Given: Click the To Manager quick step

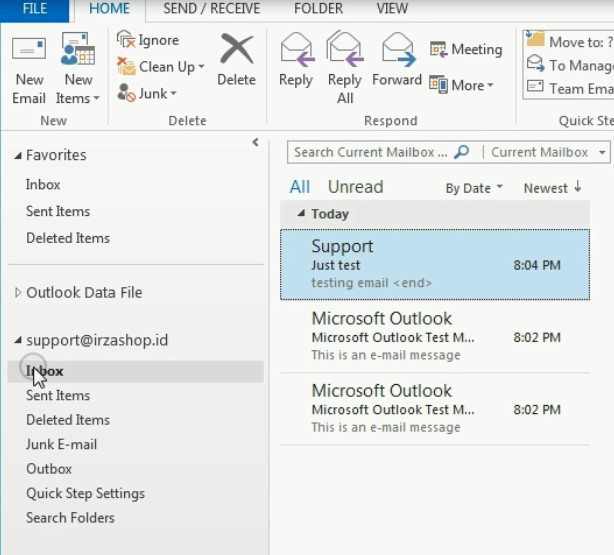Looking at the screenshot, I should (570, 65).
